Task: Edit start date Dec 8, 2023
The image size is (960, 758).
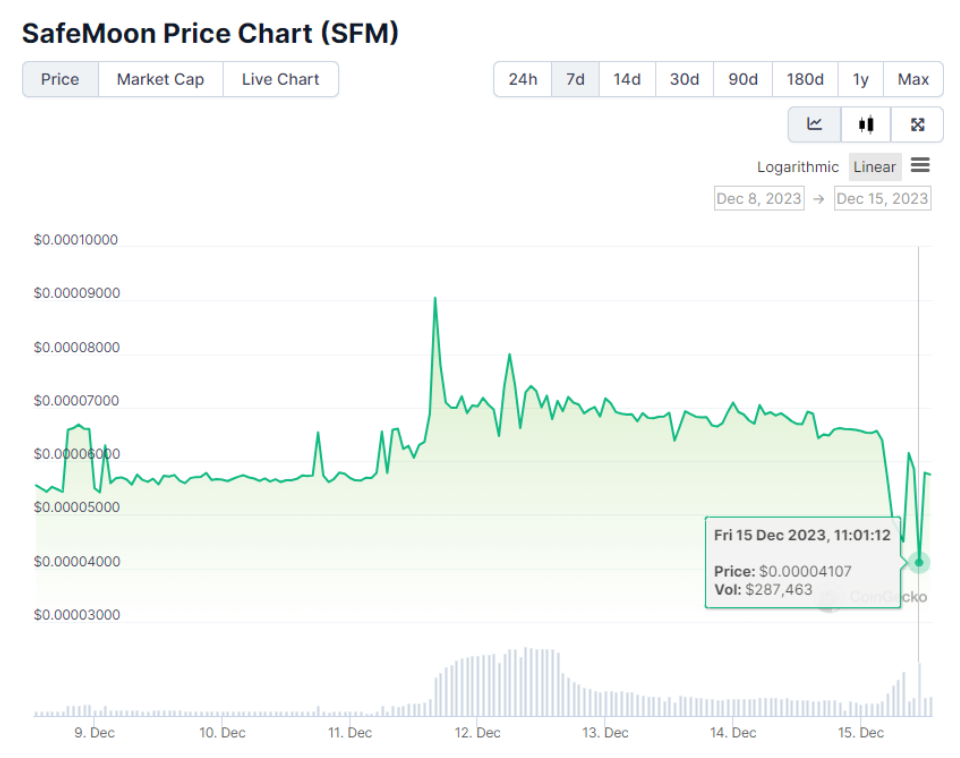Action: tap(759, 199)
